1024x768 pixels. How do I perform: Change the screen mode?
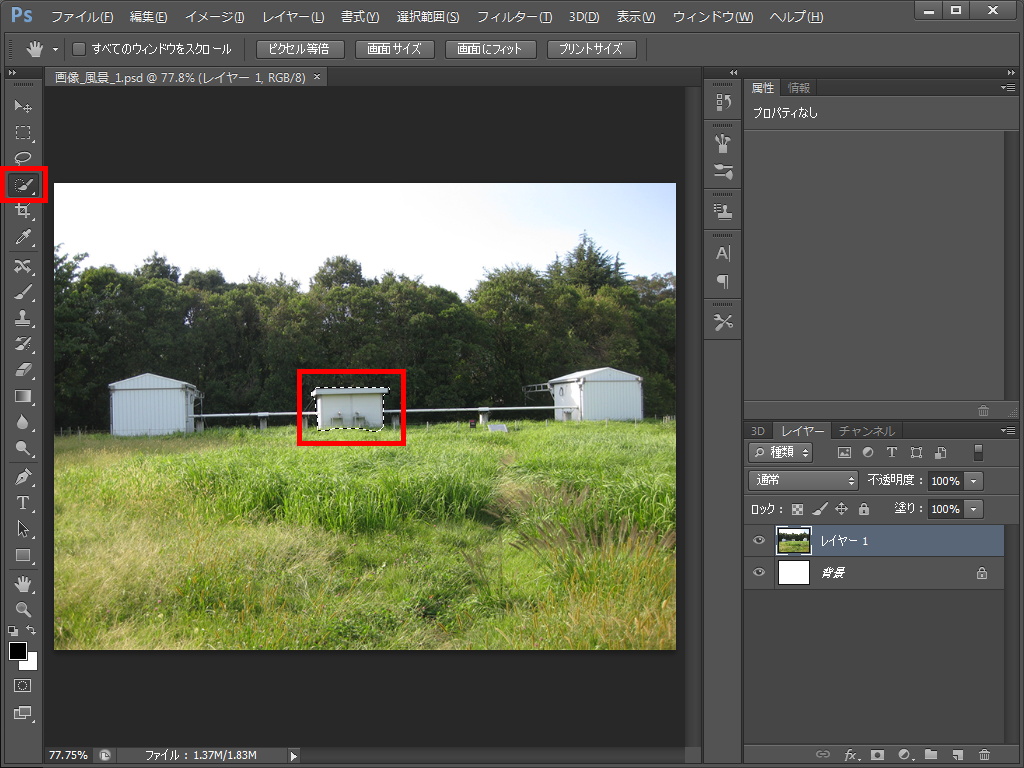pyautogui.click(x=23, y=713)
